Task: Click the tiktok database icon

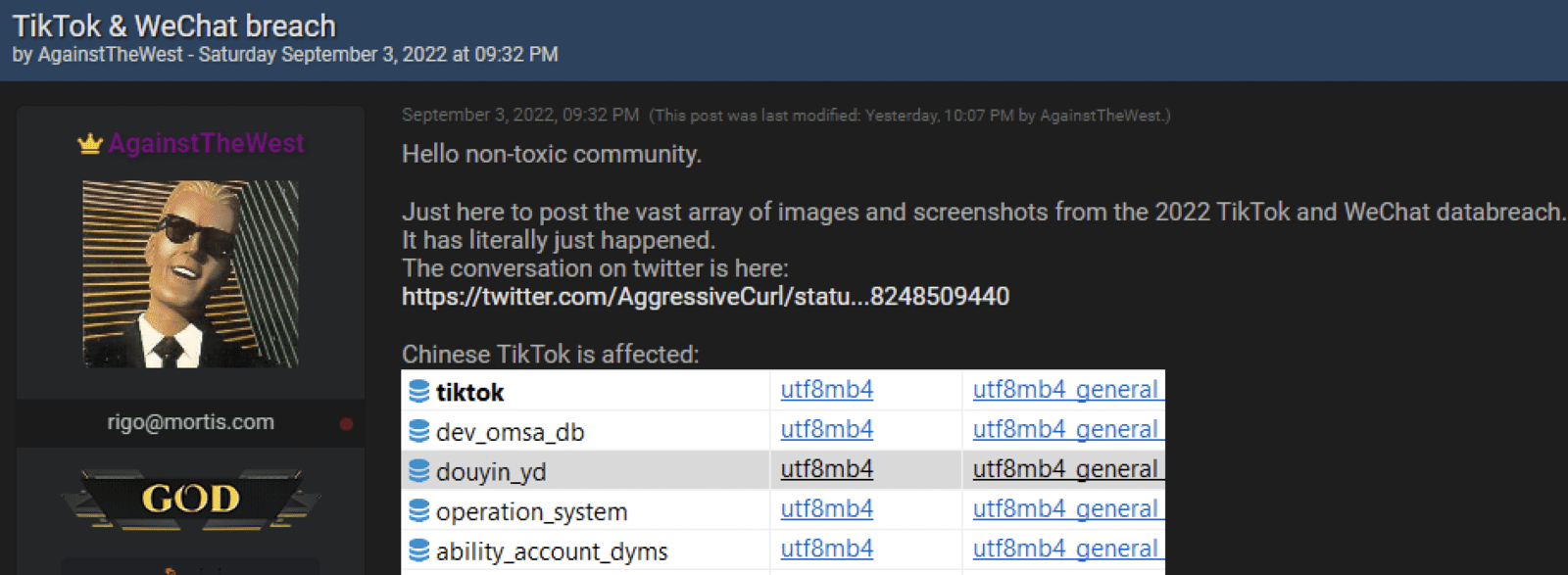Action: pos(418,392)
